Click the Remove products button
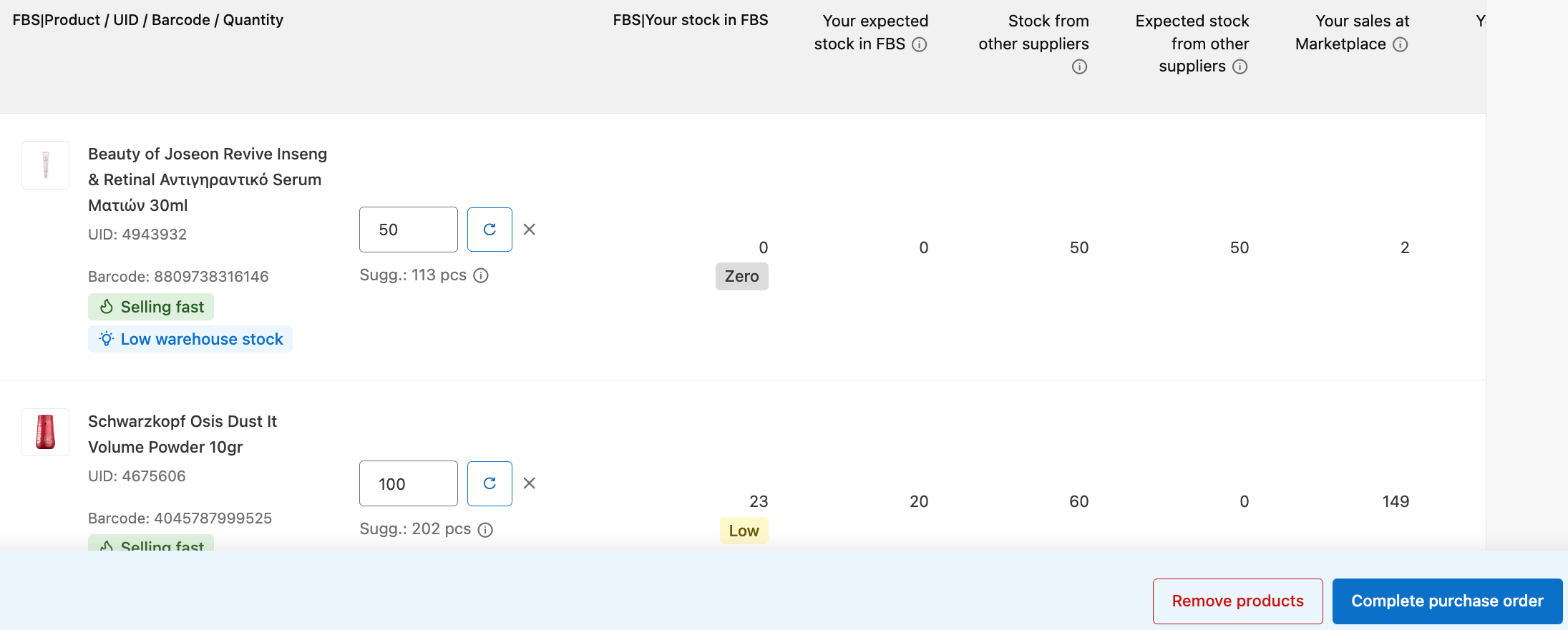Image resolution: width=1568 pixels, height=630 pixels. [x=1237, y=601]
